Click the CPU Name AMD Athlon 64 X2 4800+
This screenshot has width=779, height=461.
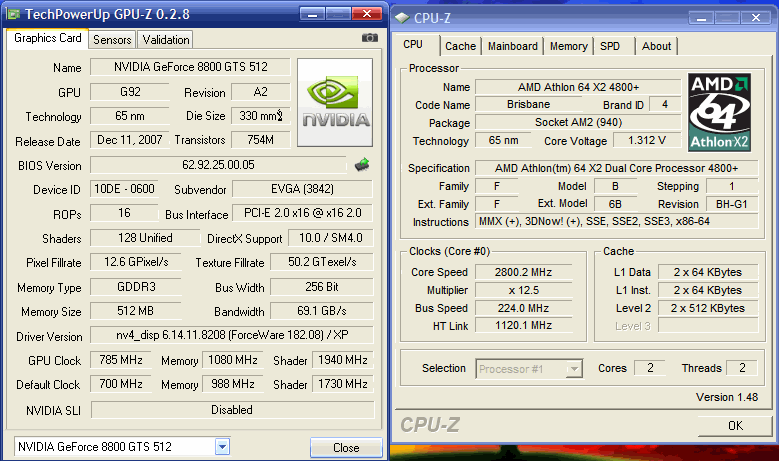[x=578, y=87]
